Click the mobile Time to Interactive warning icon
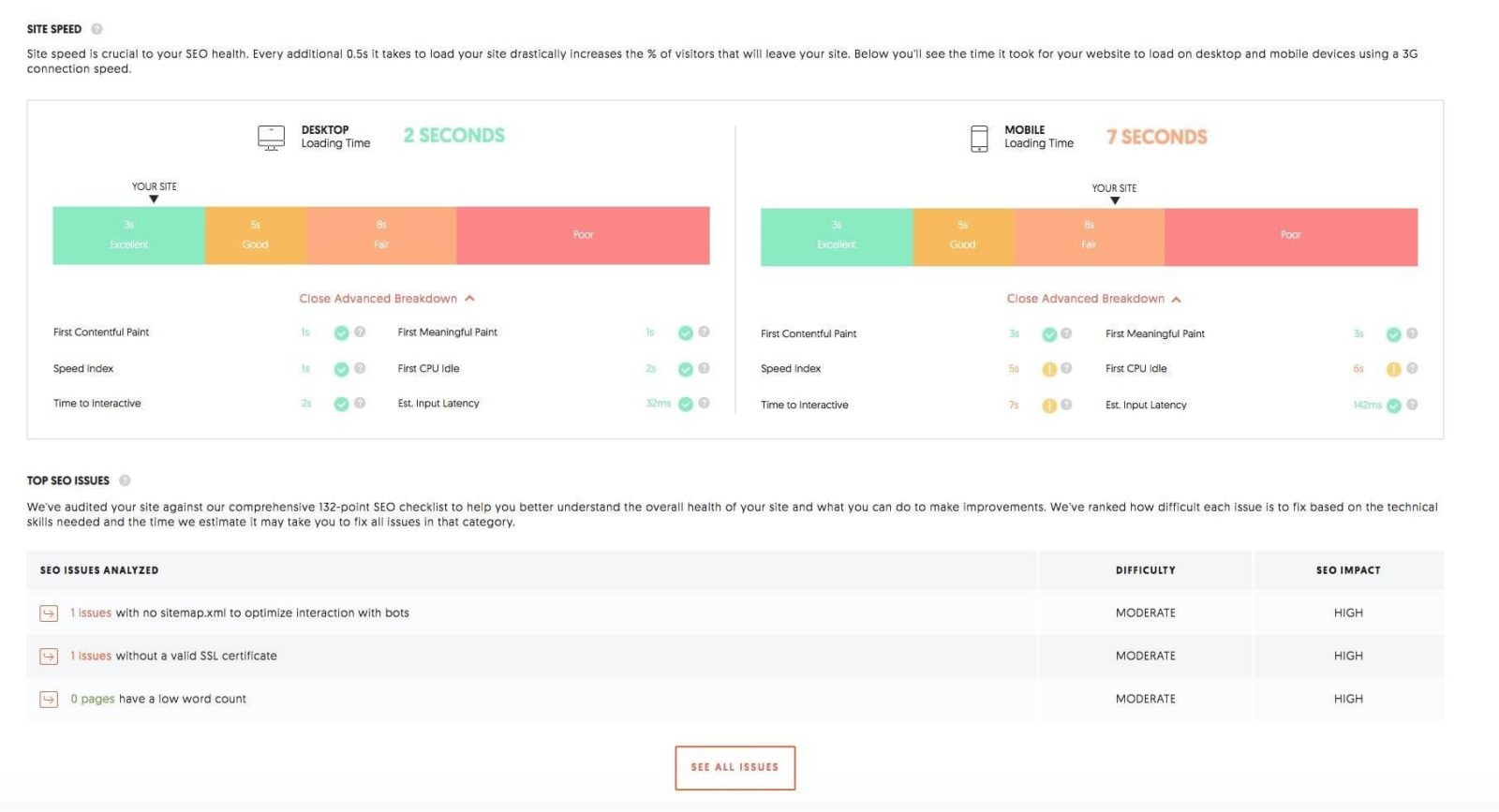The image size is (1499, 812). [1049, 406]
